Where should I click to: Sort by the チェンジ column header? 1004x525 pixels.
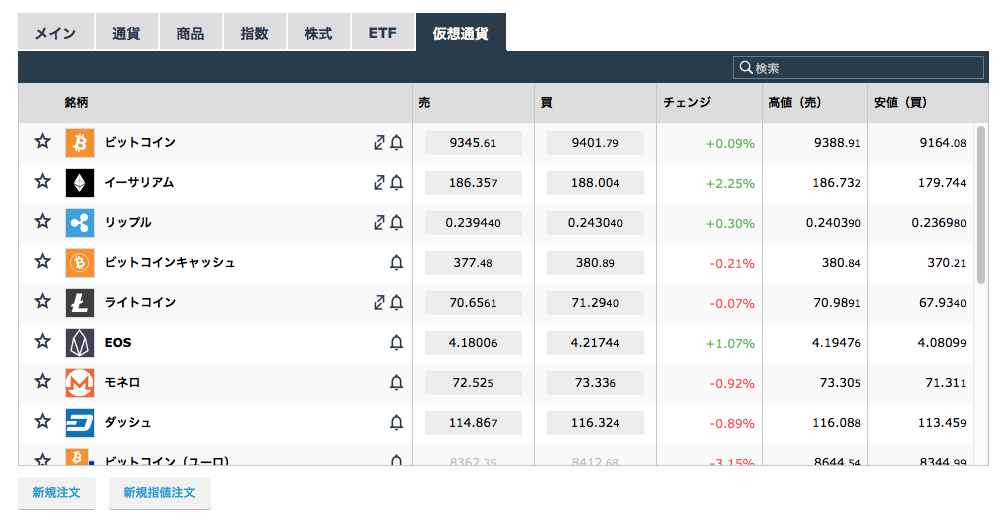(x=687, y=102)
